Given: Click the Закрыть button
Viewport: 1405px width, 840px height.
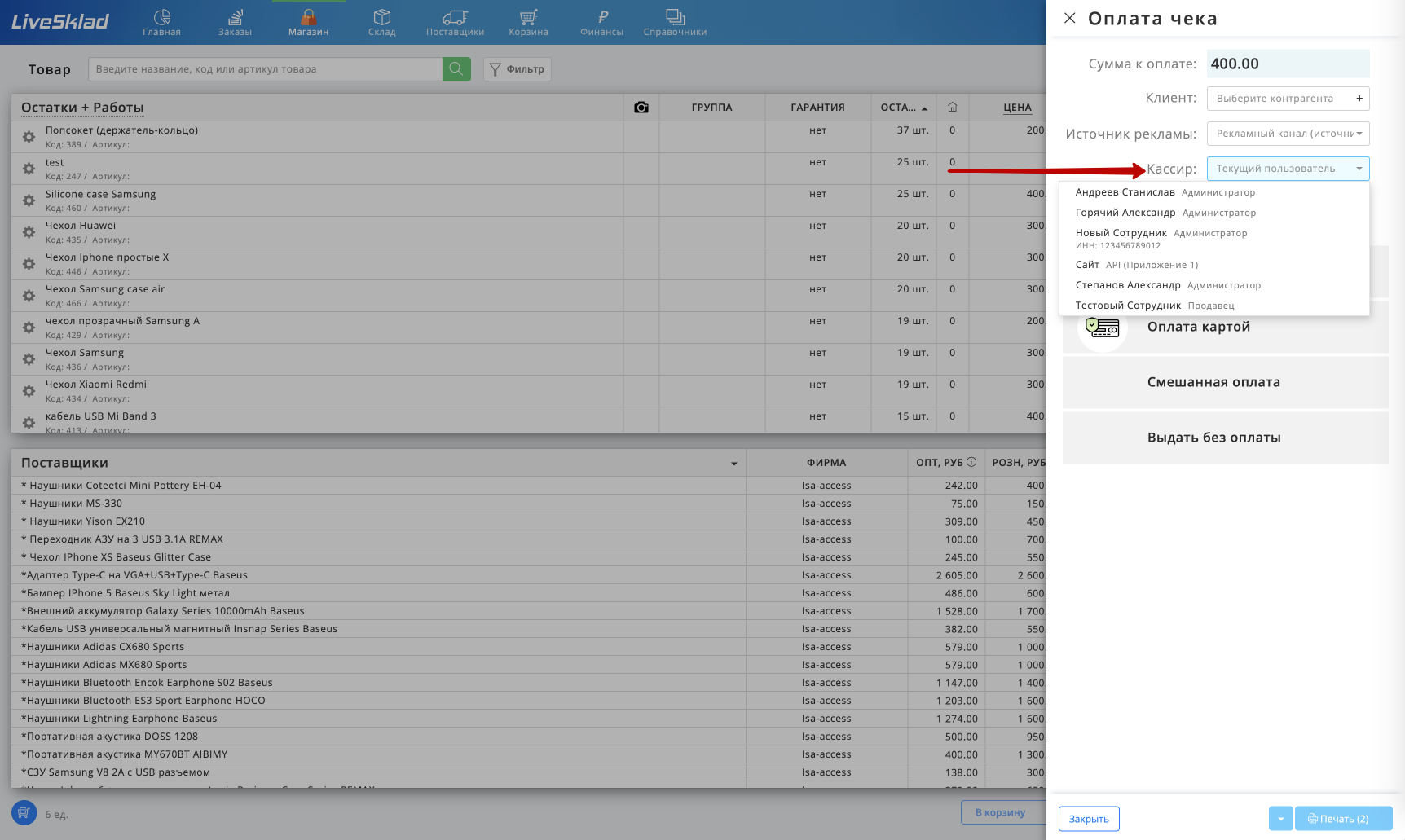Looking at the screenshot, I should point(1089,819).
